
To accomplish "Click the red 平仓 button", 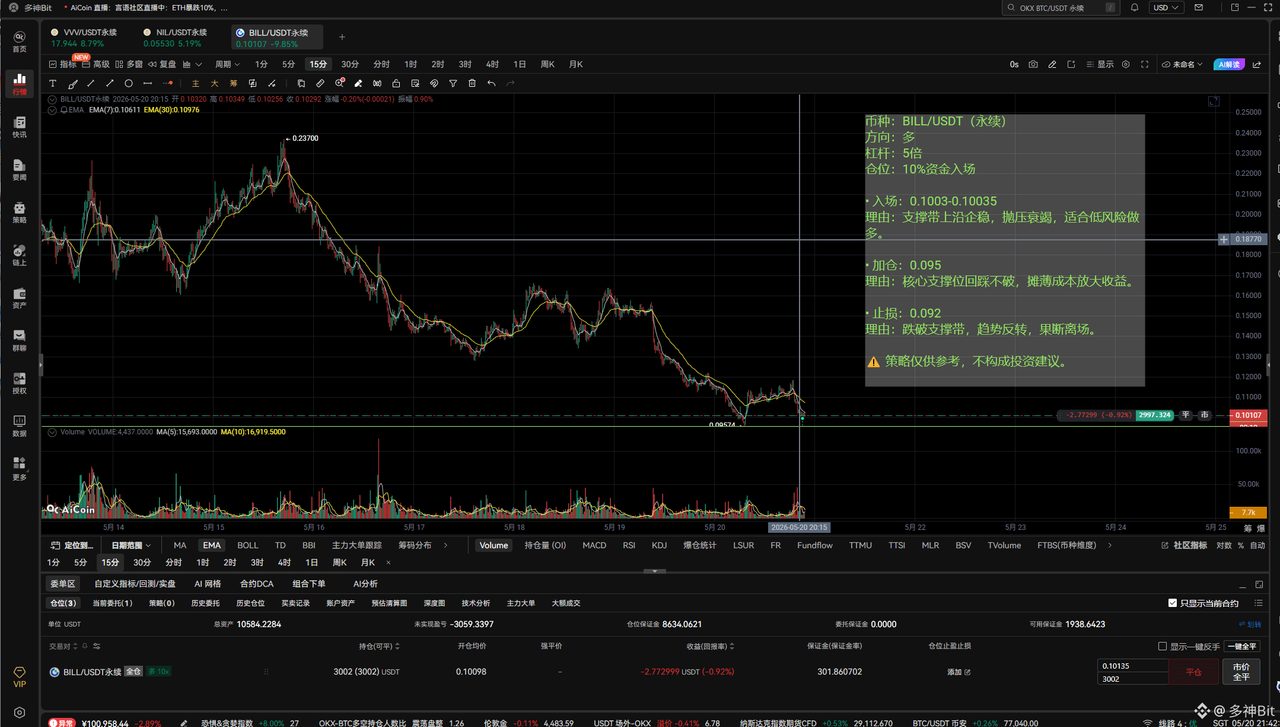I will tap(1194, 672).
